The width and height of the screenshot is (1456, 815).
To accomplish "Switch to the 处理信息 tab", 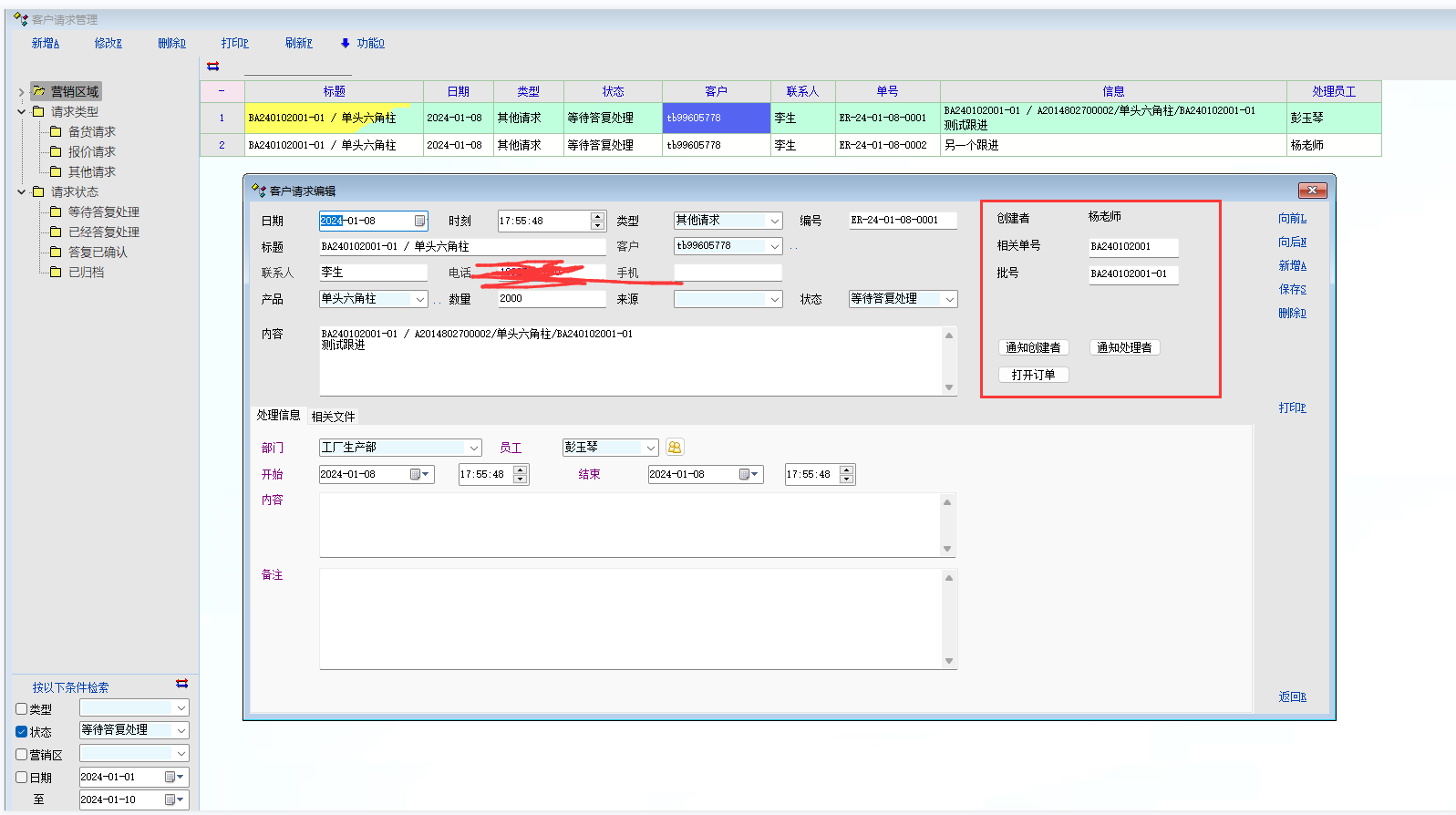I will 278,416.
